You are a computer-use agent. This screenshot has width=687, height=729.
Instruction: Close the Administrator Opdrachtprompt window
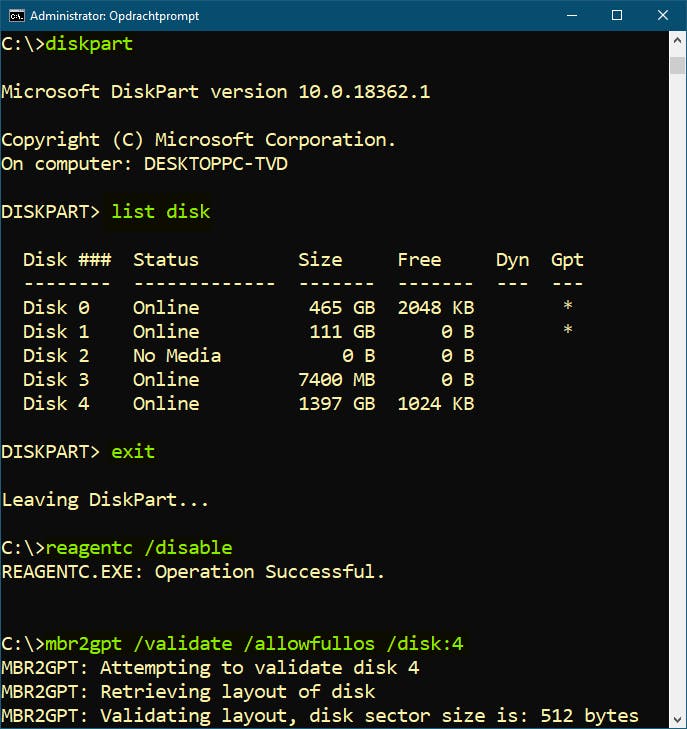click(x=662, y=15)
